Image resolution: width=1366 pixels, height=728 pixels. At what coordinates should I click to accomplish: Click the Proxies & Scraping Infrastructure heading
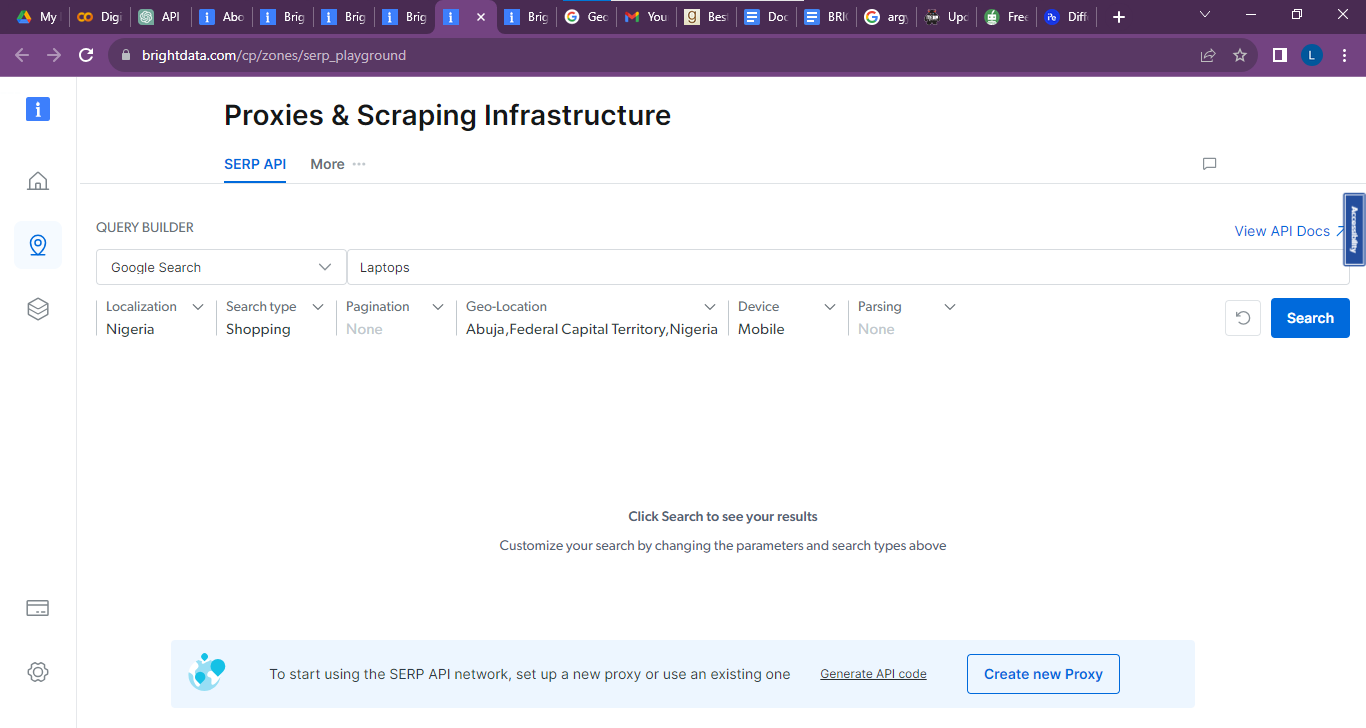(x=447, y=115)
